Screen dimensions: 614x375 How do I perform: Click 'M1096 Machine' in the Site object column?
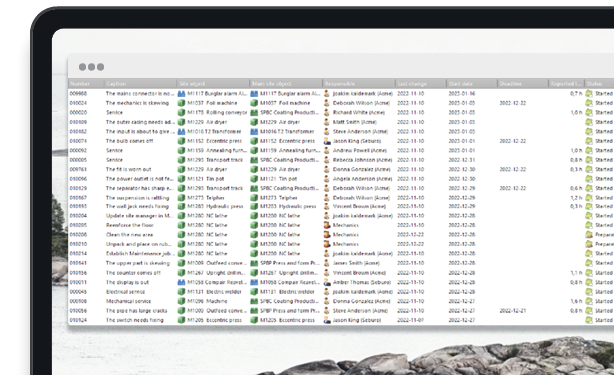pos(207,301)
